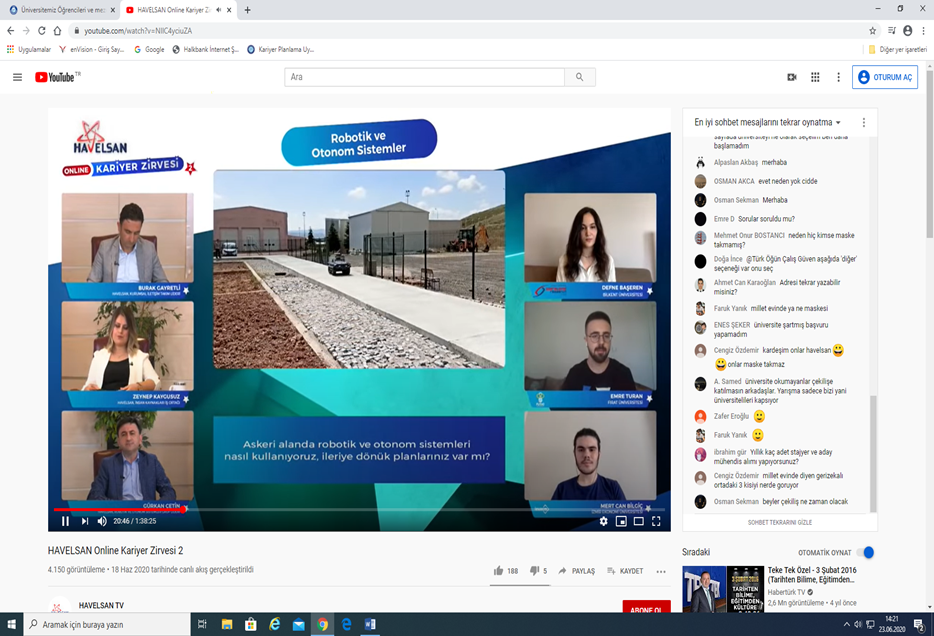Open the Kariyer Planlama bookmark
Screen dimensions: 934x636
coord(281,49)
